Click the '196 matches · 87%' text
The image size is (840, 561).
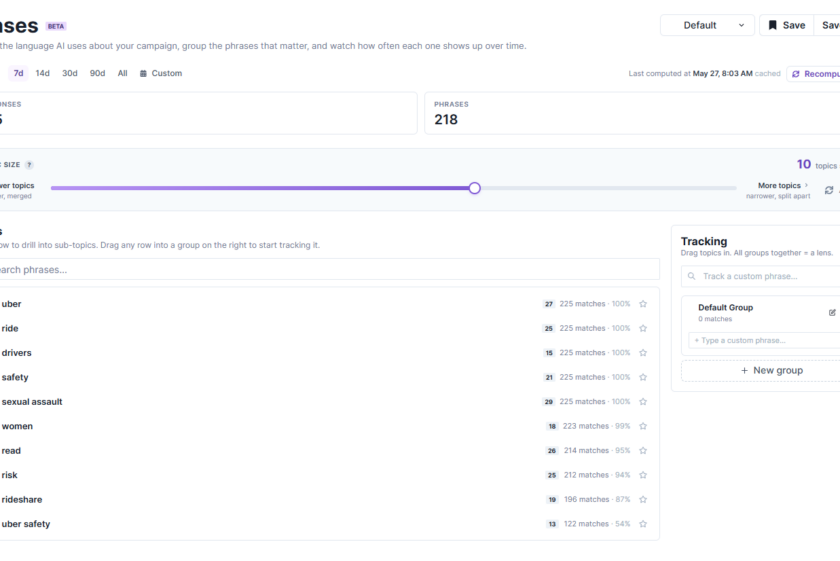[x=597, y=499]
